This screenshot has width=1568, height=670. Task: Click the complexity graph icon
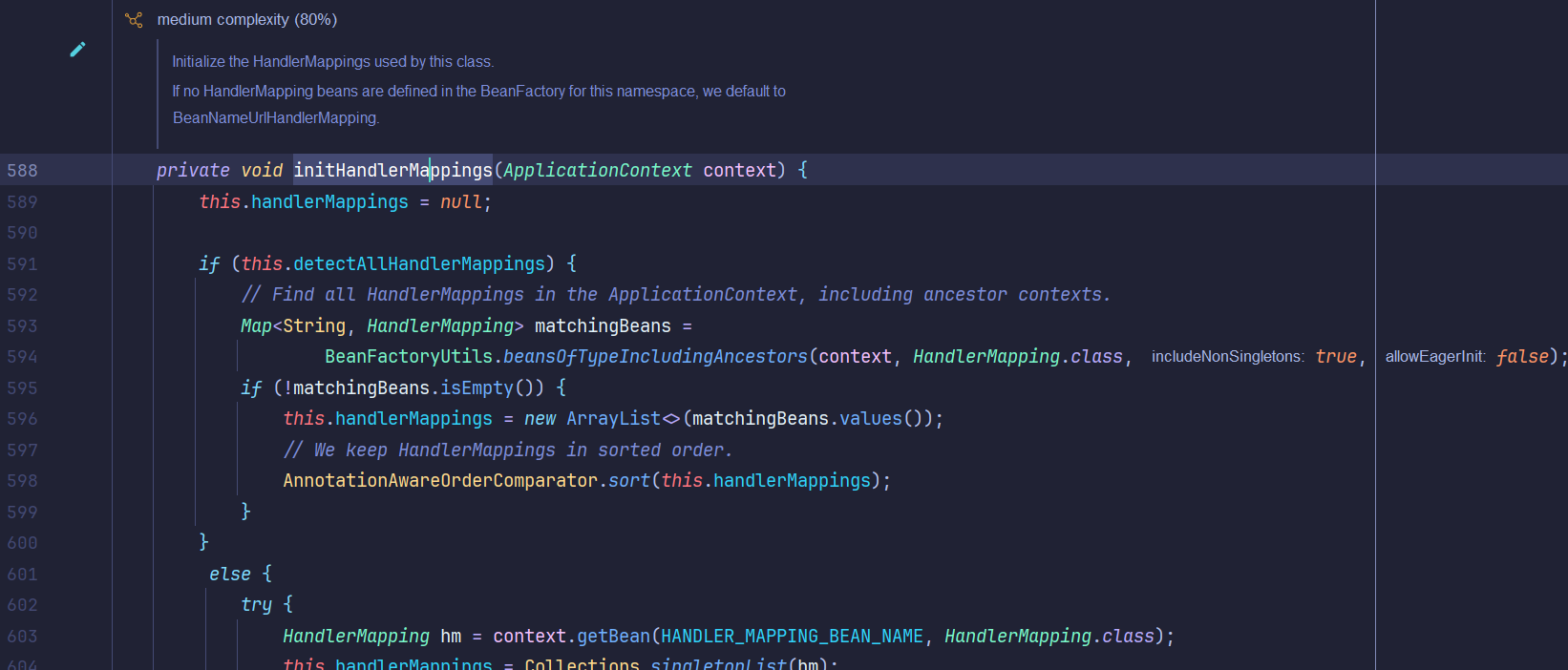[x=134, y=19]
